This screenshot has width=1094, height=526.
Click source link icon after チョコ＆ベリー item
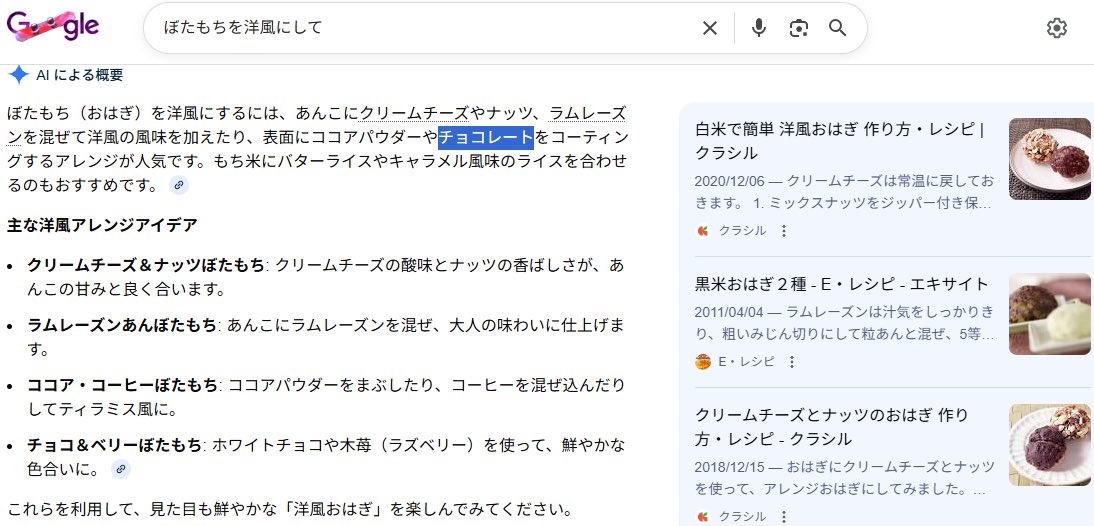point(120,469)
